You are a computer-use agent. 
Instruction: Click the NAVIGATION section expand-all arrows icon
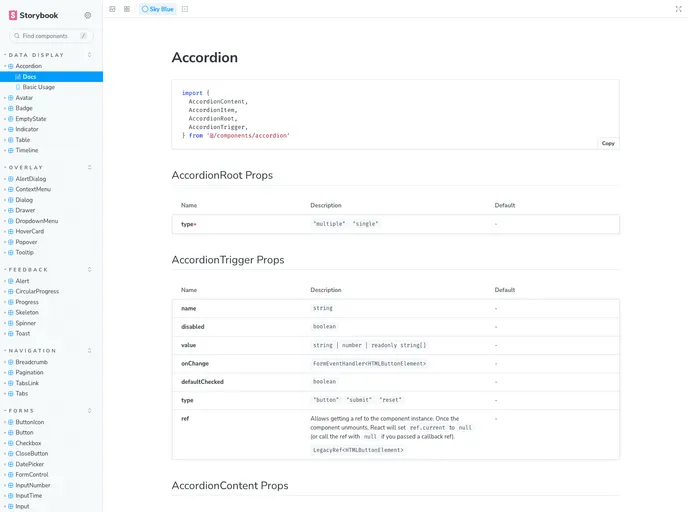[x=90, y=351]
